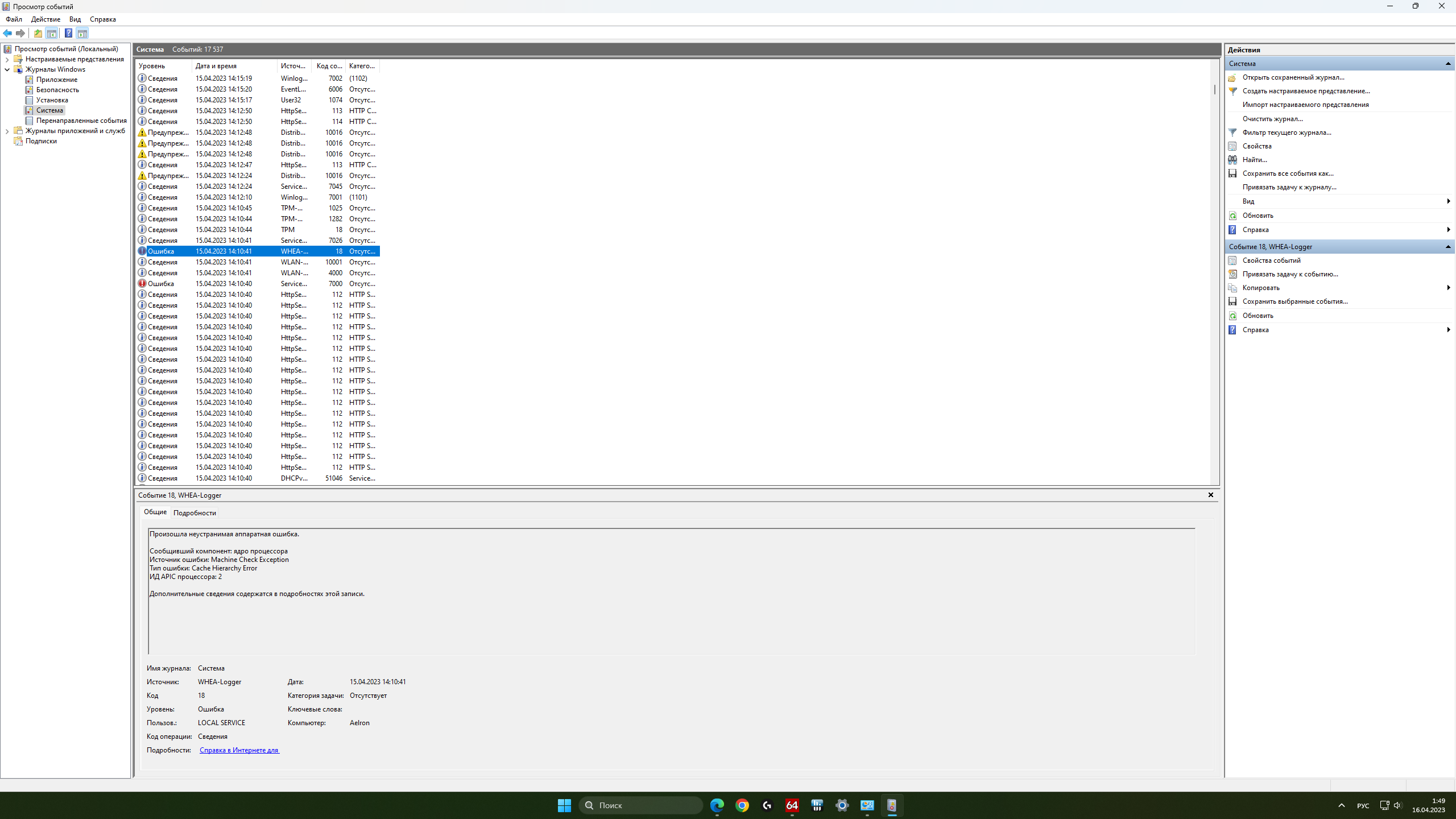Click Сохранить все события как disk icon
This screenshot has width=1456, height=819.
click(x=1232, y=173)
